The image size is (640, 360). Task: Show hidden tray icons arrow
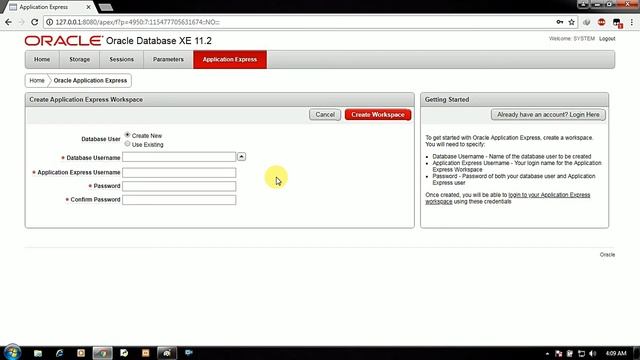[x=547, y=353]
